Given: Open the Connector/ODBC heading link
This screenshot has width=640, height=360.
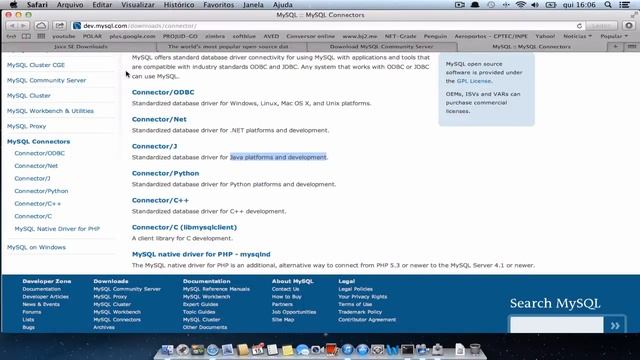Looking at the screenshot, I should 163,92.
